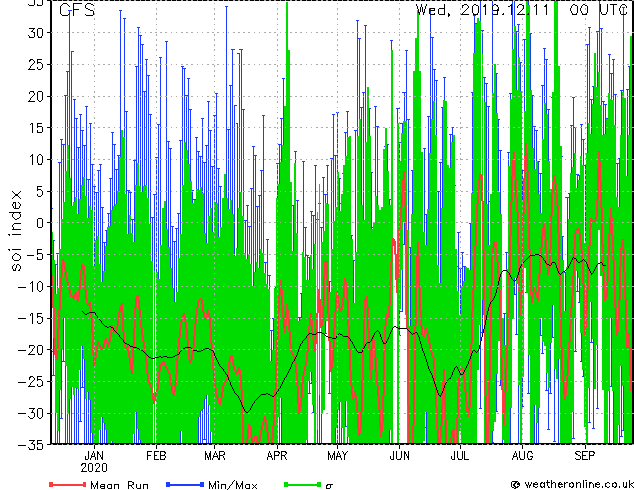The height and width of the screenshot is (490, 634).
Task: Click the 15 y-axis tick label
Action: pyautogui.click(x=36, y=128)
